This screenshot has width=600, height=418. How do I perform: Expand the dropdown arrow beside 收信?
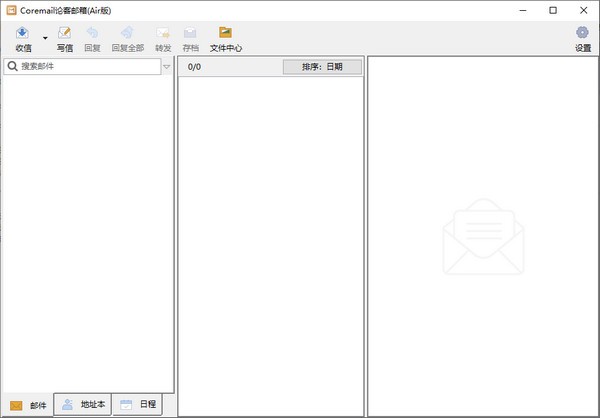[x=45, y=38]
